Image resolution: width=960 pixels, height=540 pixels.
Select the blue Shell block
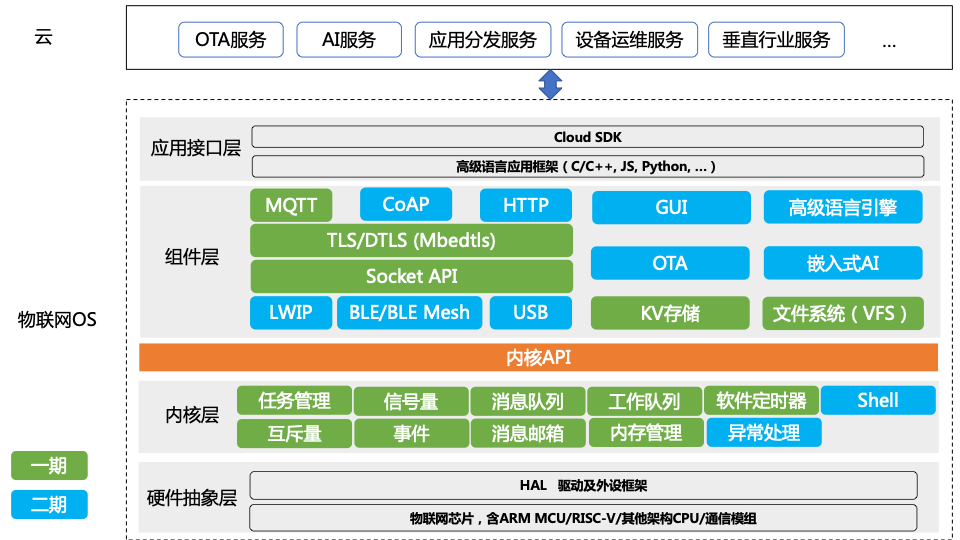pyautogui.click(x=878, y=400)
